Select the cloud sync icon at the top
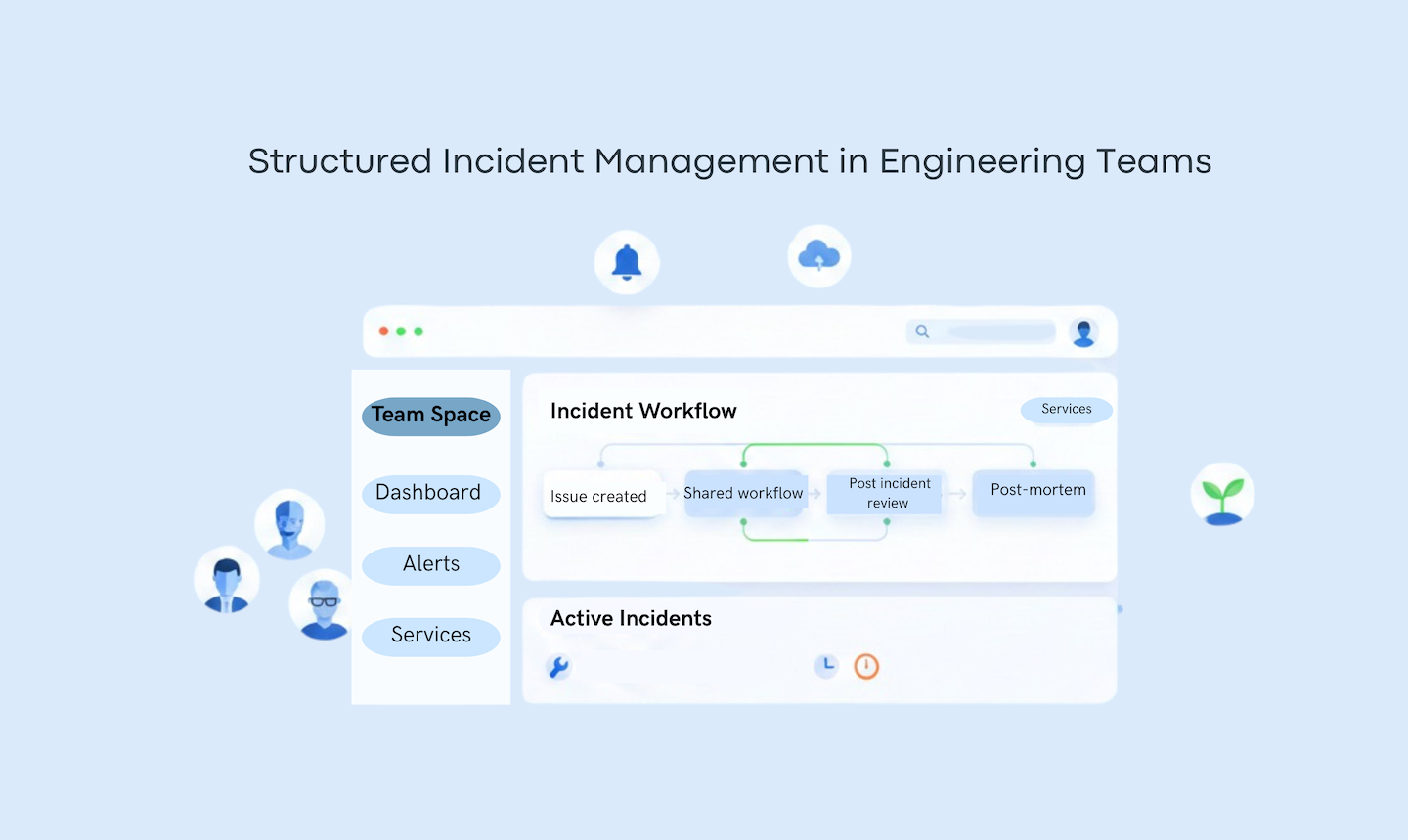 point(819,253)
